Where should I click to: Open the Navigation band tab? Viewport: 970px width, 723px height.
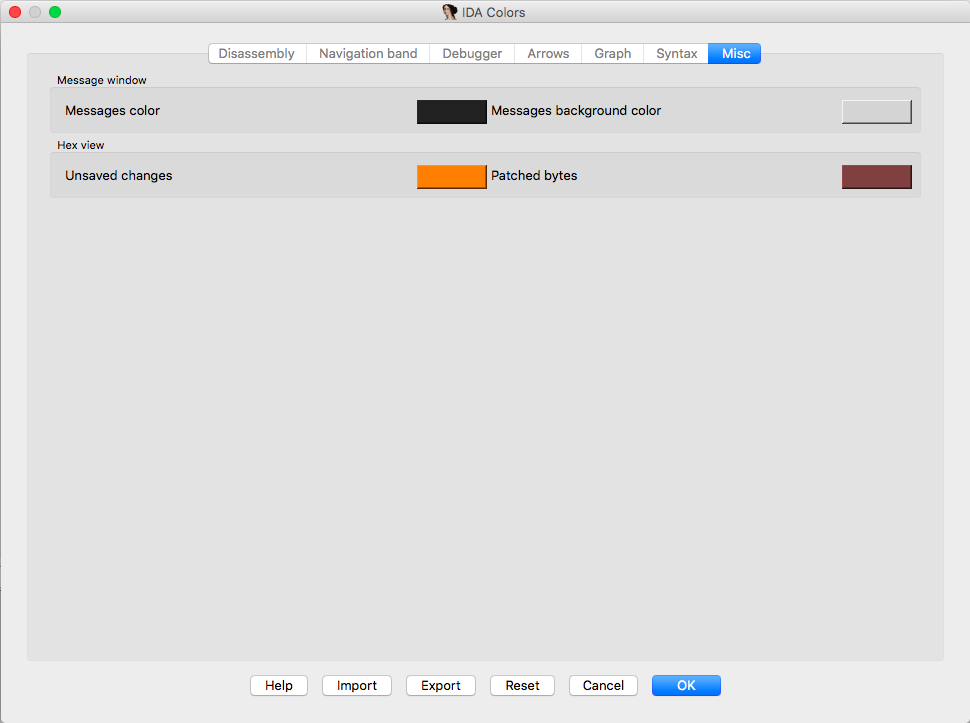[368, 54]
